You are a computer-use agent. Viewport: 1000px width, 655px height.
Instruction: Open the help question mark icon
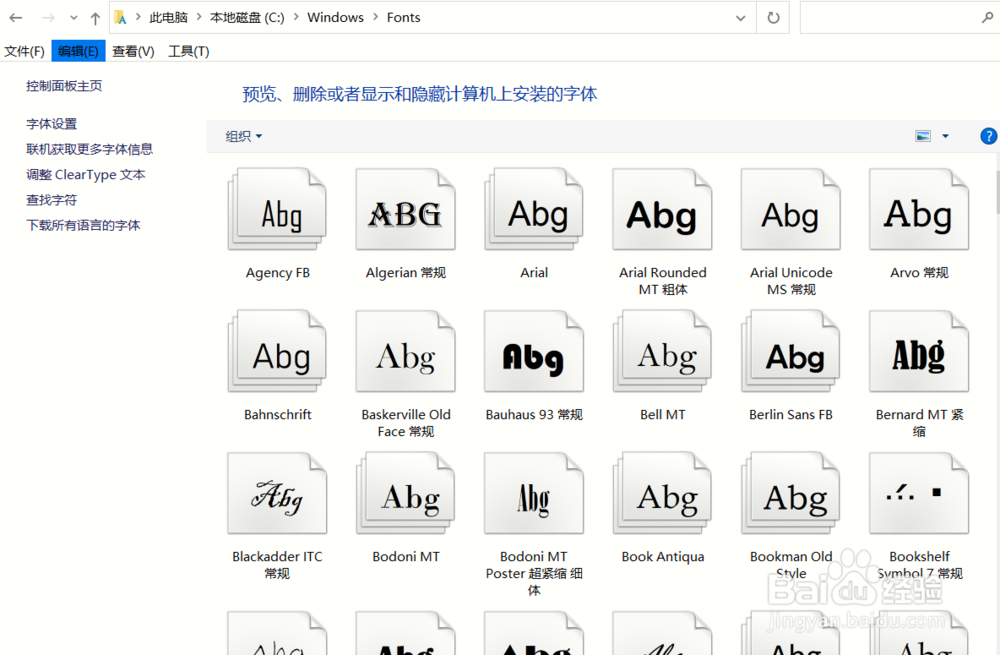point(988,136)
